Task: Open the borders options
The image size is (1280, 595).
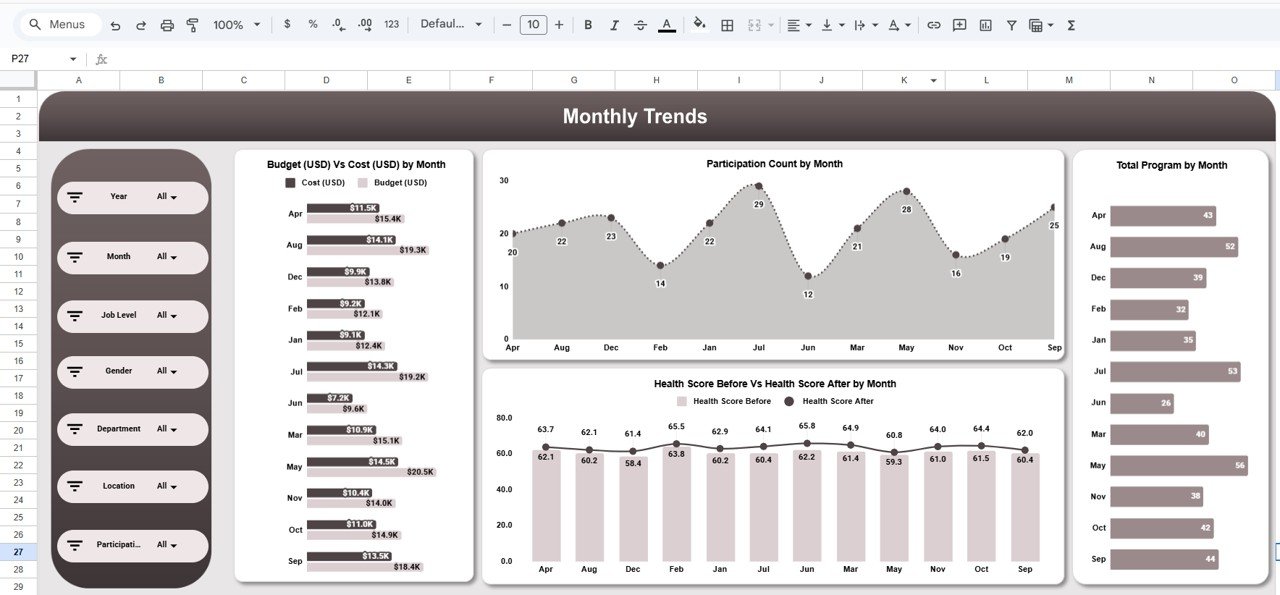Action: tap(727, 24)
